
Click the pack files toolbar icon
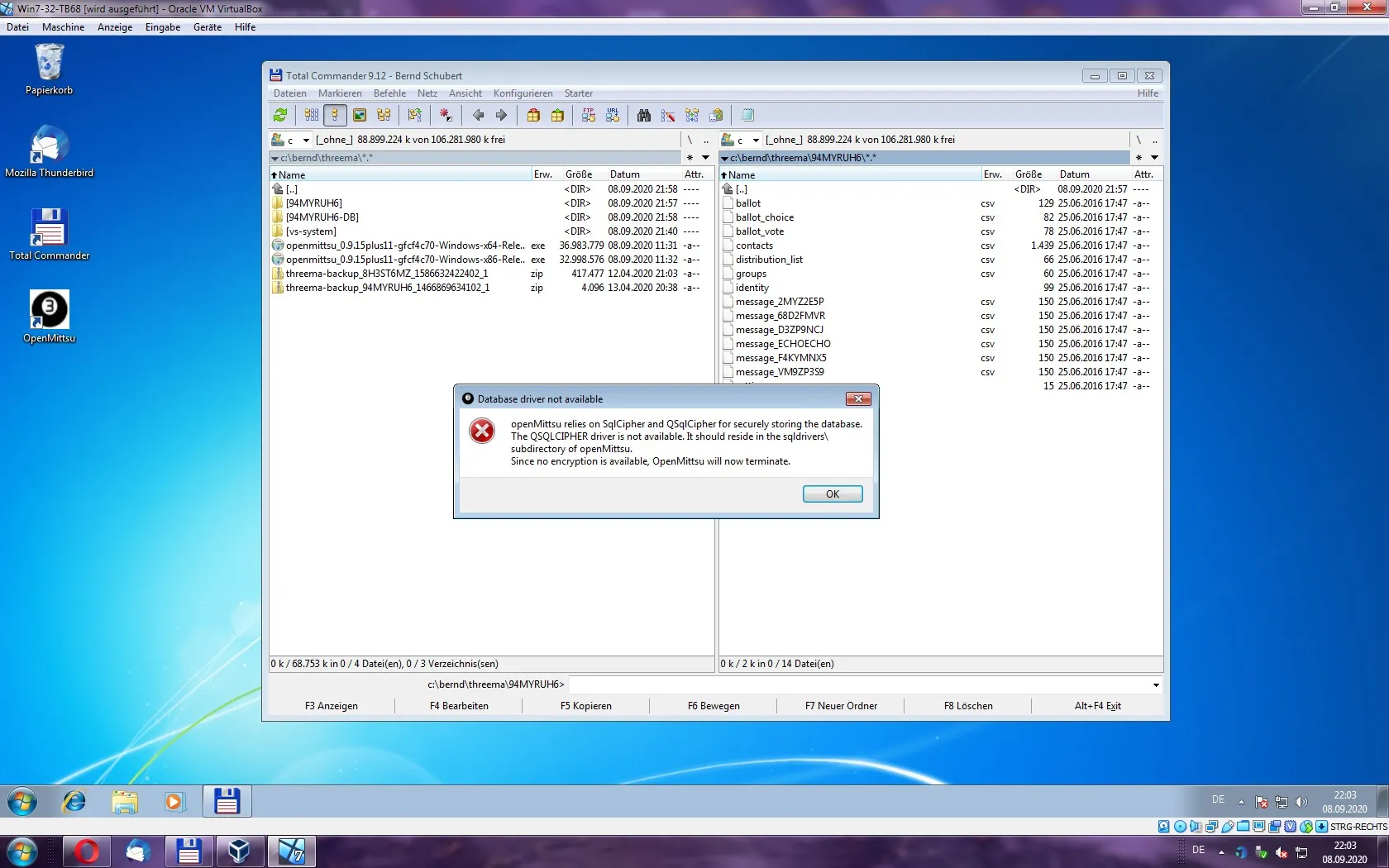533,115
